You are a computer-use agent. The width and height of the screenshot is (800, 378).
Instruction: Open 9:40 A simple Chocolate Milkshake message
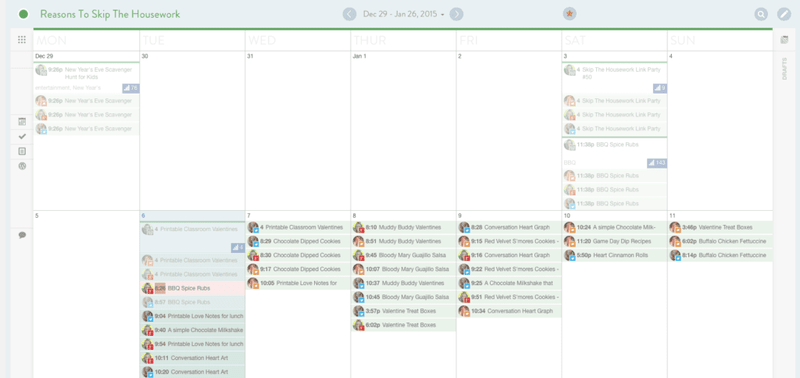(x=192, y=330)
